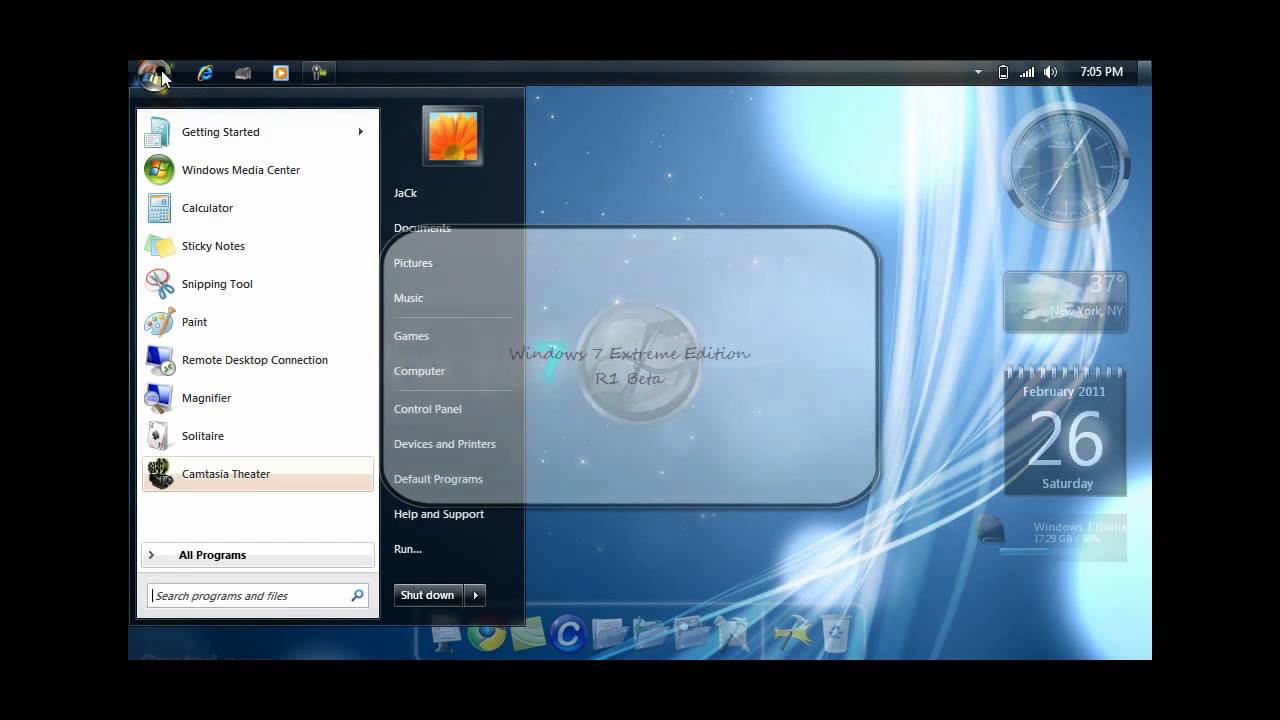1280x720 pixels.
Task: Open Camtasia Theater
Action: 258,474
